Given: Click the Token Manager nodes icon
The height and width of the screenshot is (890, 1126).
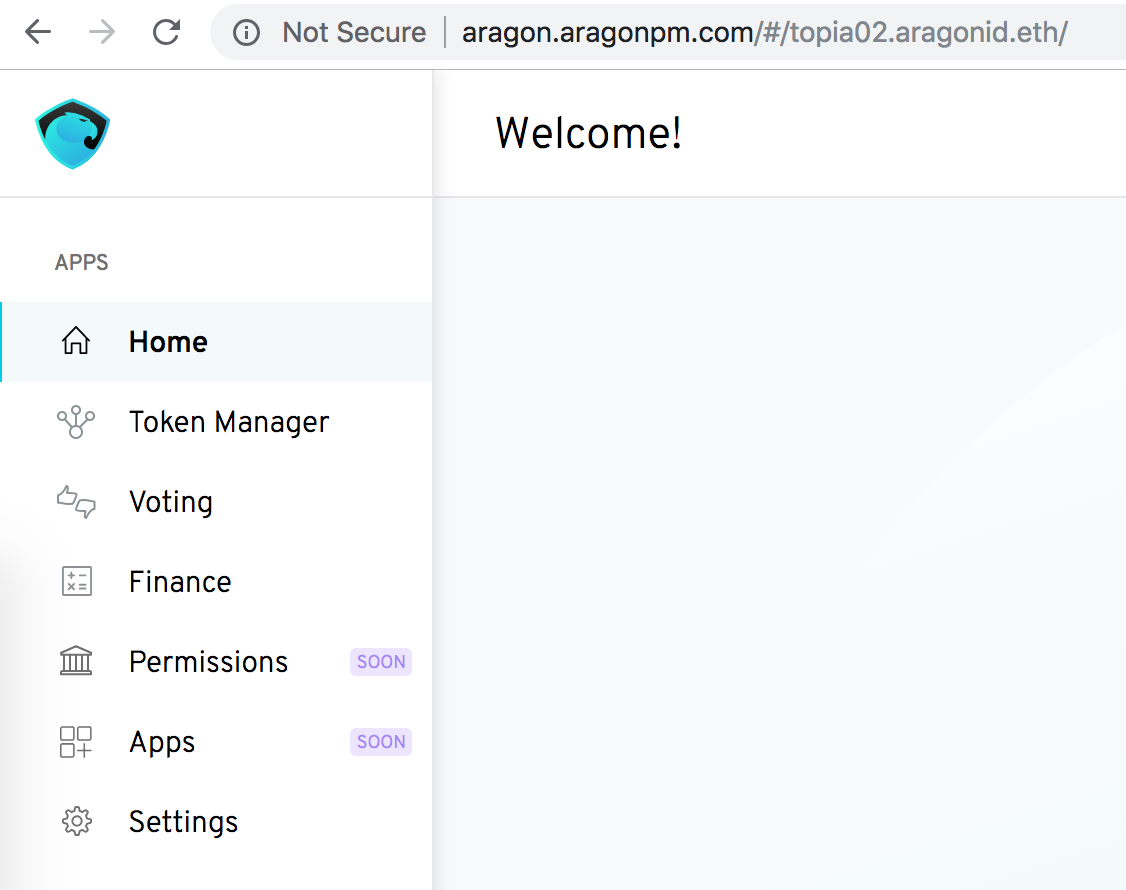Looking at the screenshot, I should pyautogui.click(x=75, y=422).
